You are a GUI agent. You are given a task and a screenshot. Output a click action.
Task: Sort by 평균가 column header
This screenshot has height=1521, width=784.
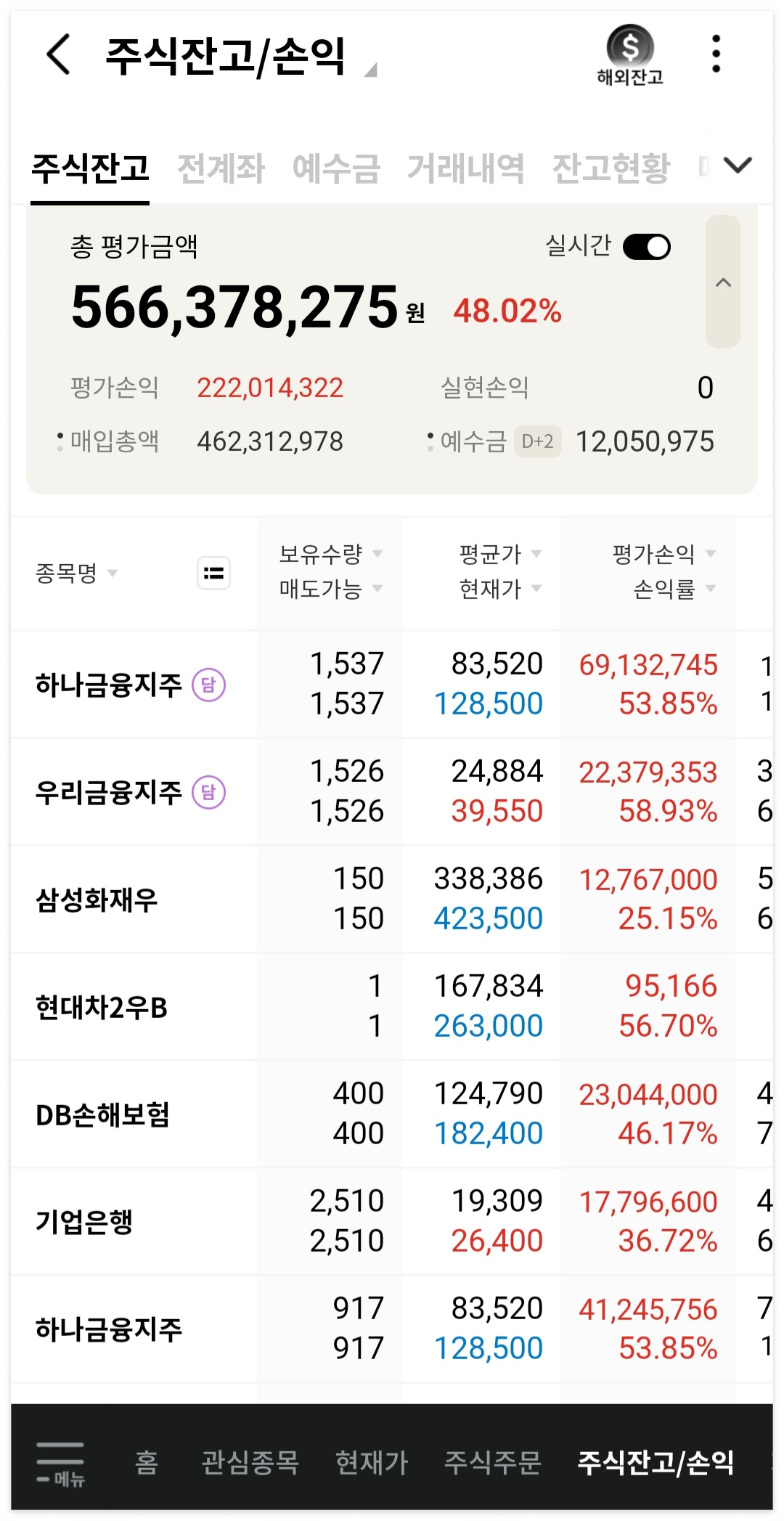[x=500, y=554]
